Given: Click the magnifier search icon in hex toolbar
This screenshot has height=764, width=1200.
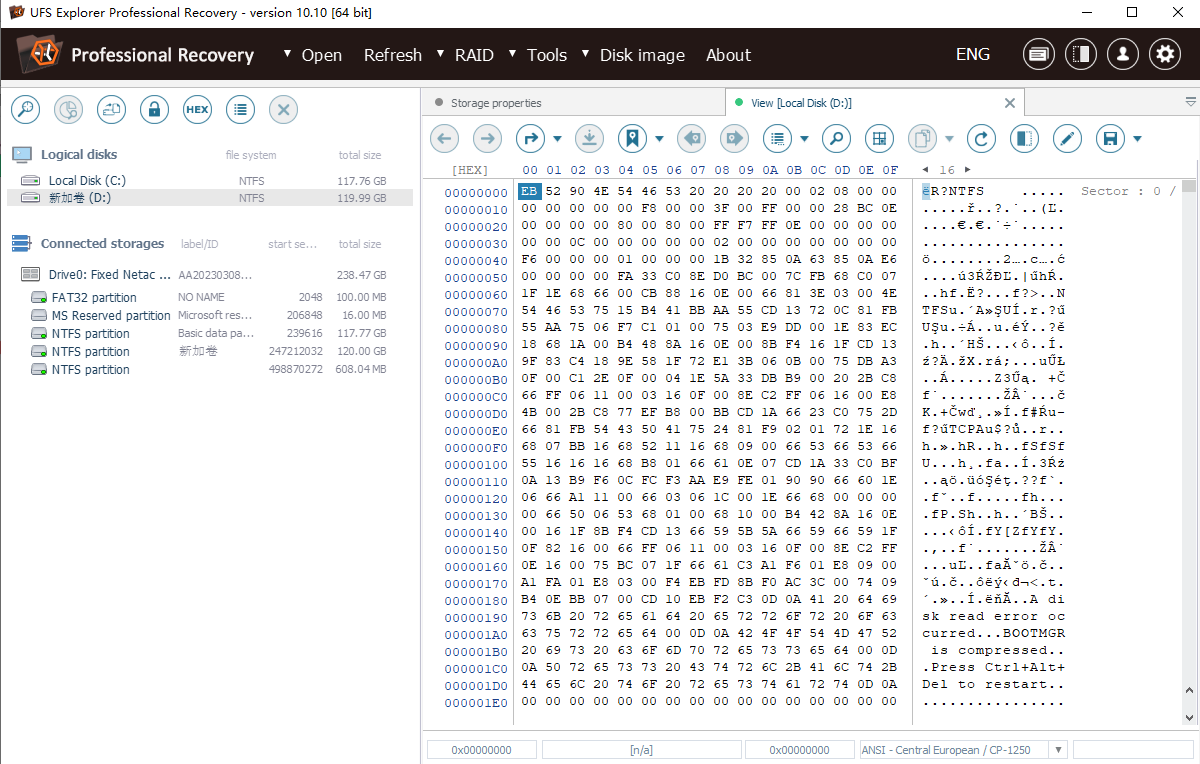Looking at the screenshot, I should tap(836, 139).
